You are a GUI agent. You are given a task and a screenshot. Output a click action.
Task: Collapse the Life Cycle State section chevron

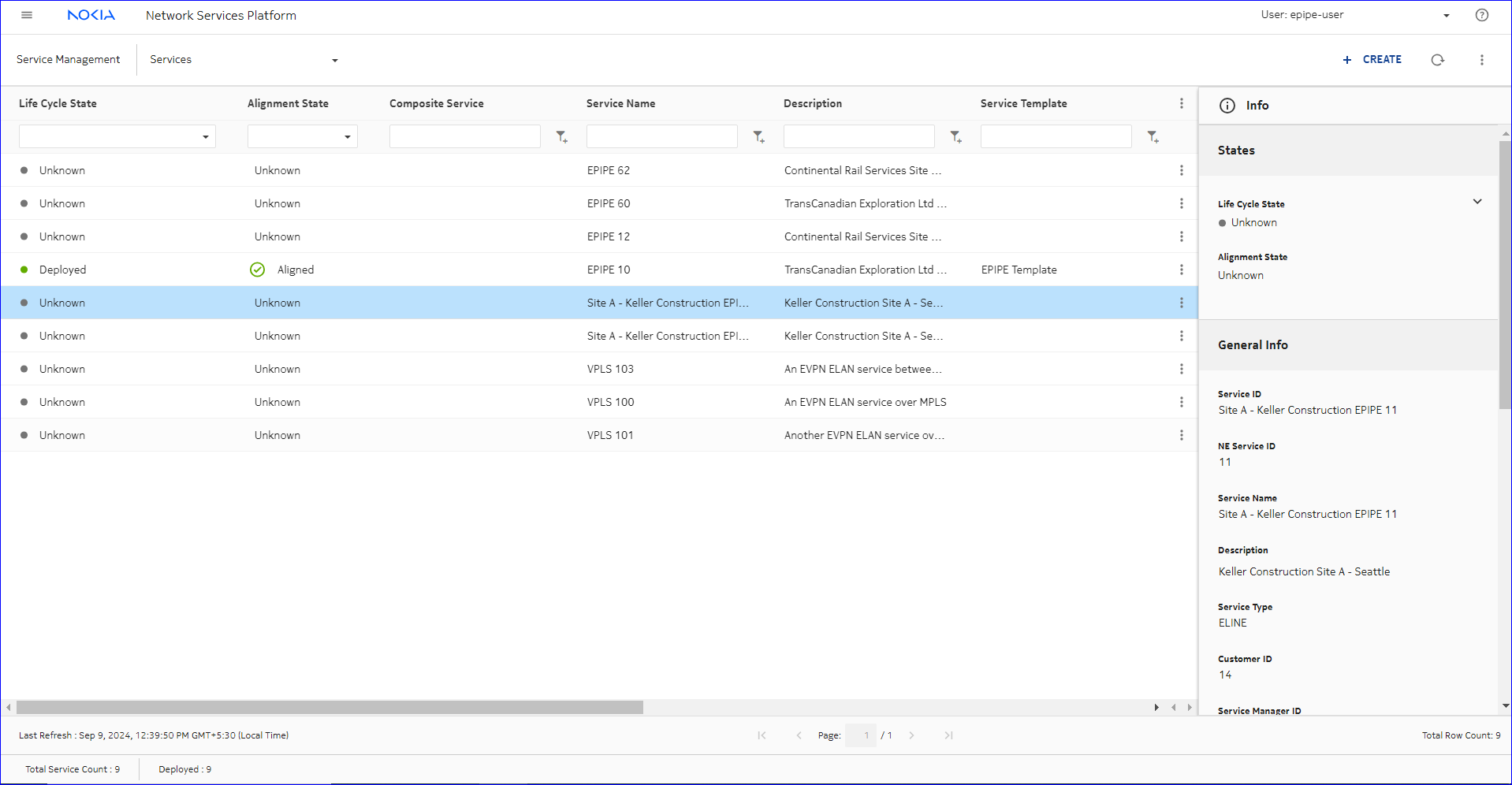[1477, 202]
